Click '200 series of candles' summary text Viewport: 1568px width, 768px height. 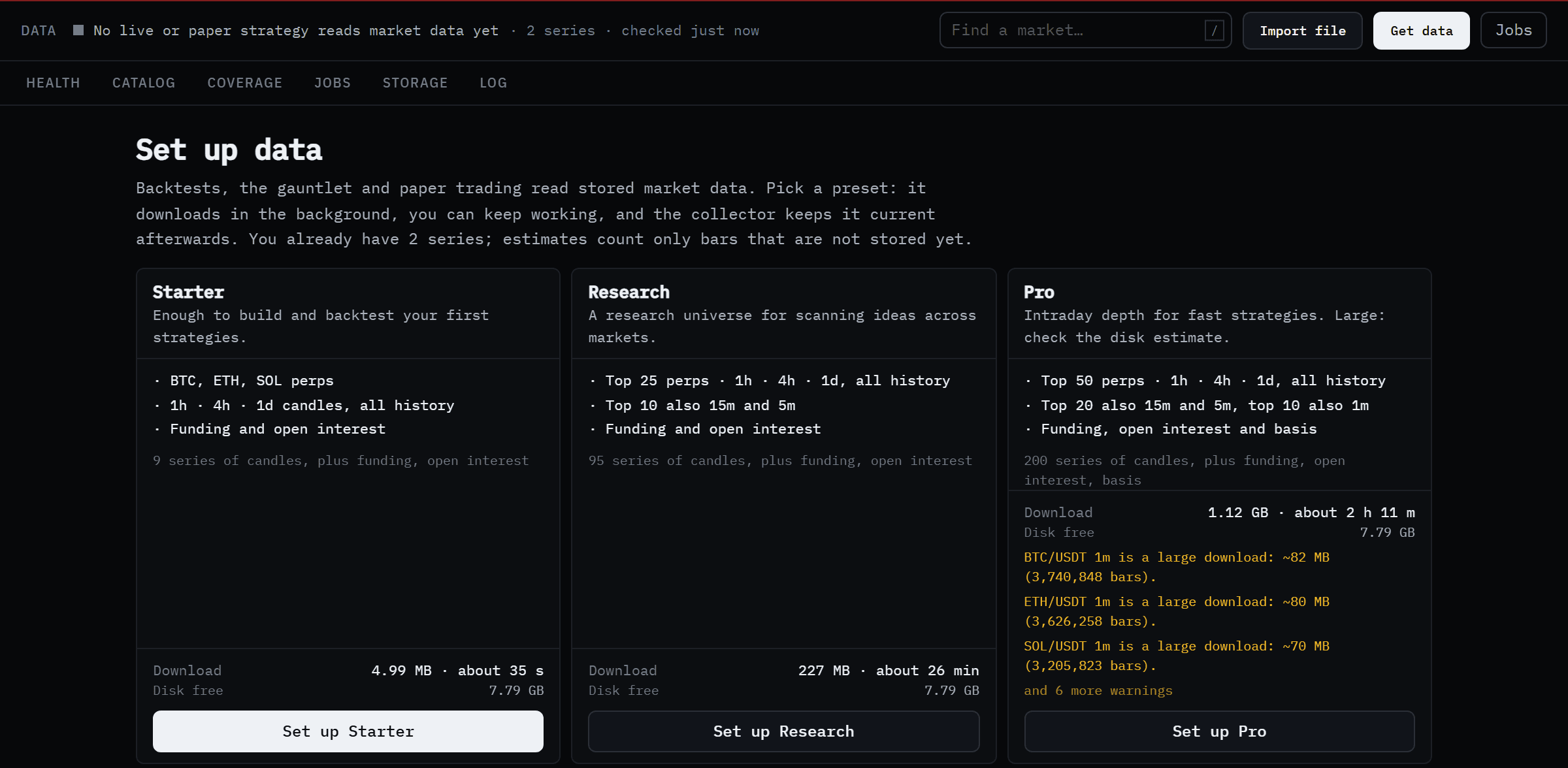coord(1184,470)
